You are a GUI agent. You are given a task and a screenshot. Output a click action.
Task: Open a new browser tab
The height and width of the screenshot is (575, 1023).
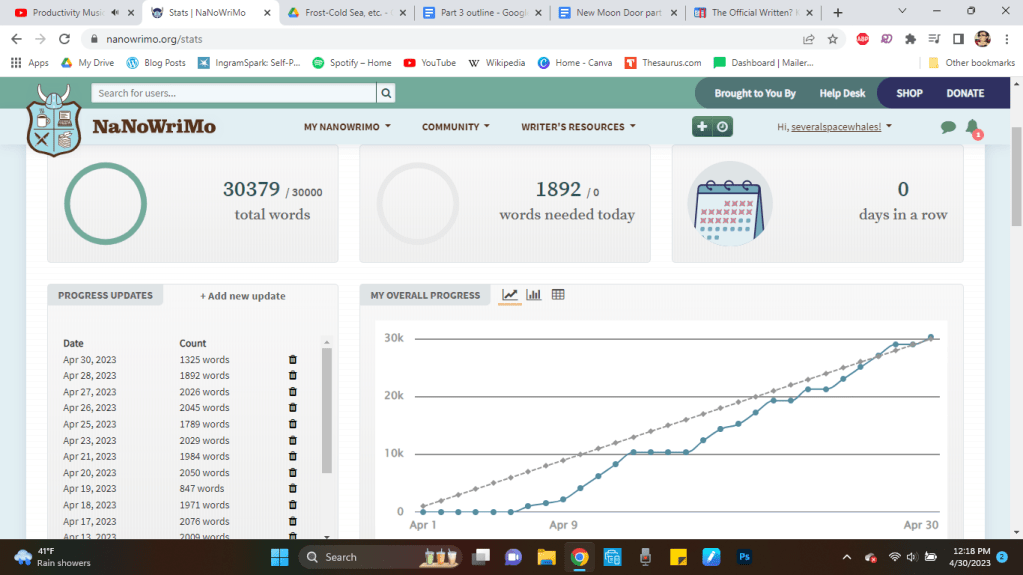tap(838, 12)
